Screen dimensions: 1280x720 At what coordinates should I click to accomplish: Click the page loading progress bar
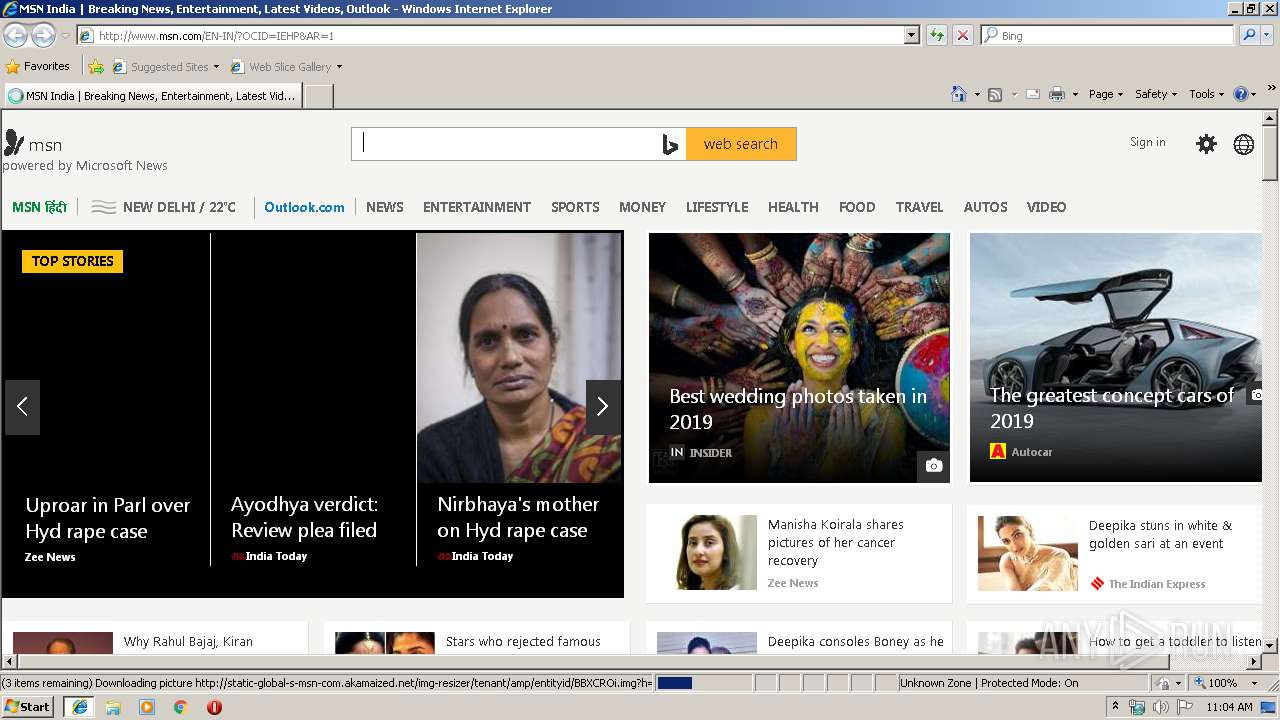[702, 683]
